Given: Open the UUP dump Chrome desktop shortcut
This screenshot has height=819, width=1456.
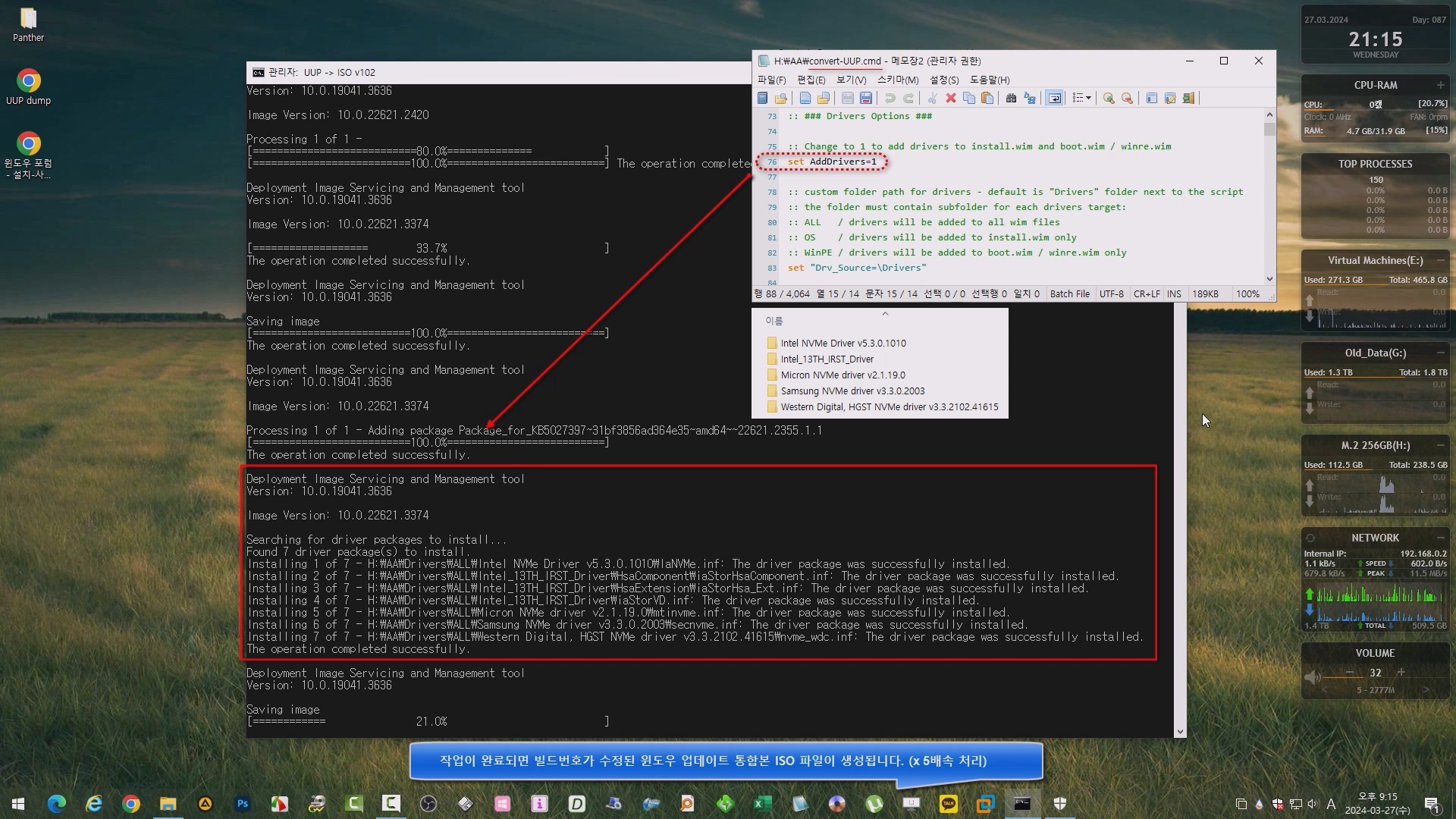Looking at the screenshot, I should (x=29, y=81).
